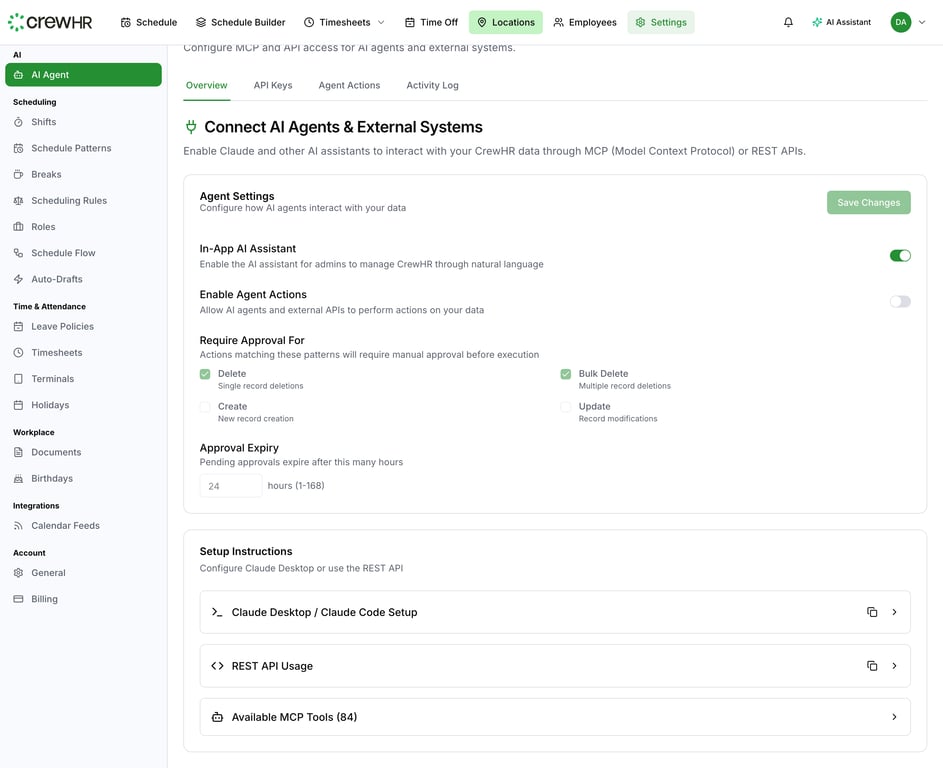Click the notification bell in the top bar
Screen dimensions: 943x768
(788, 21)
